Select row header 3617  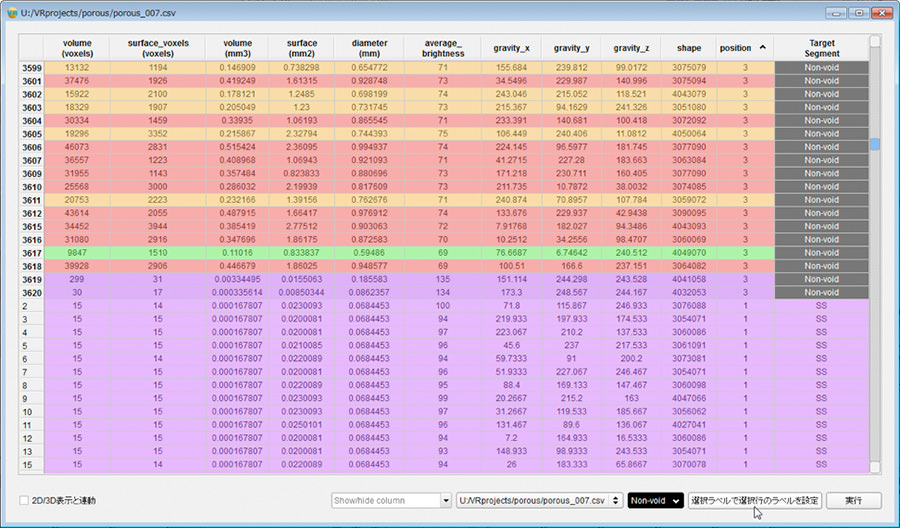coord(32,253)
